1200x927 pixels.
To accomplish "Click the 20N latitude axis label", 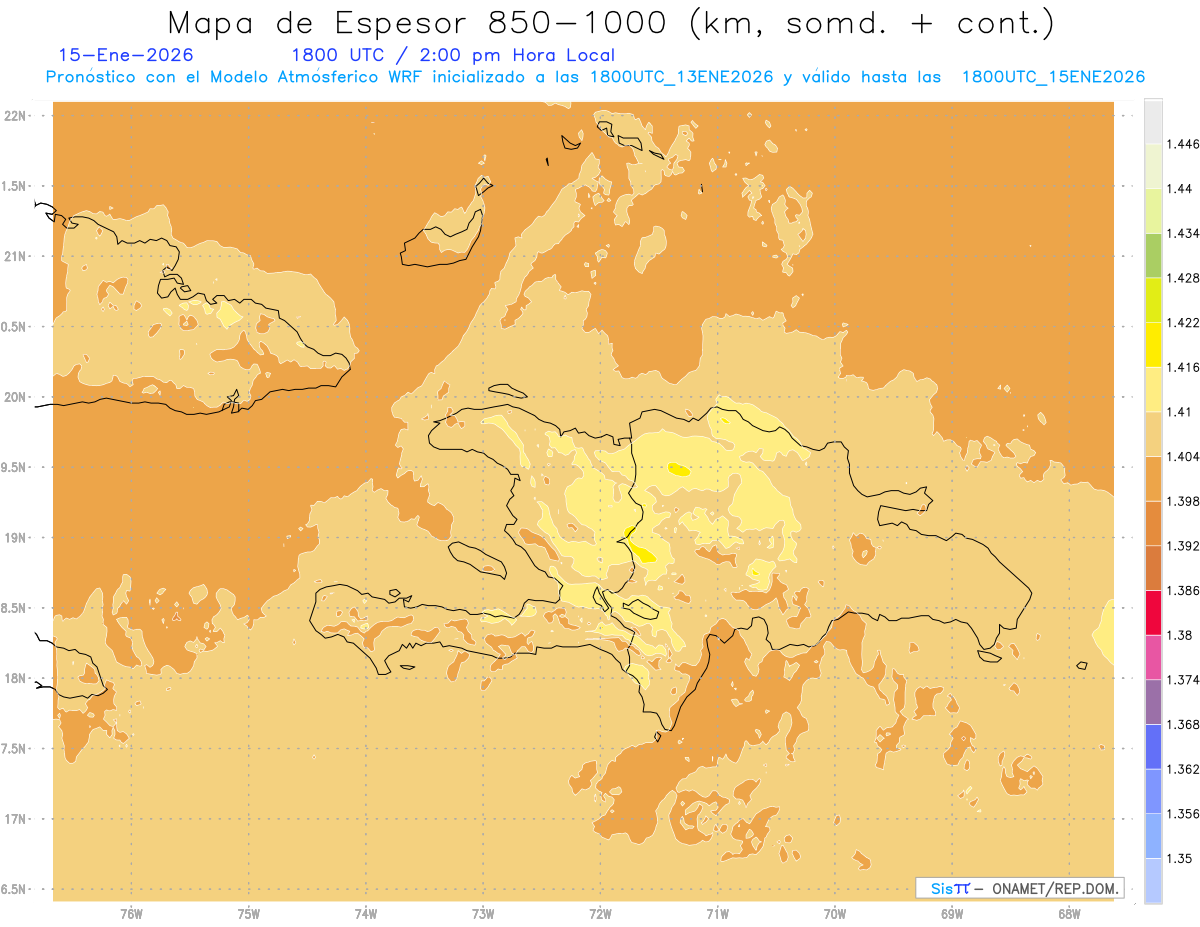I will (x=16, y=397).
